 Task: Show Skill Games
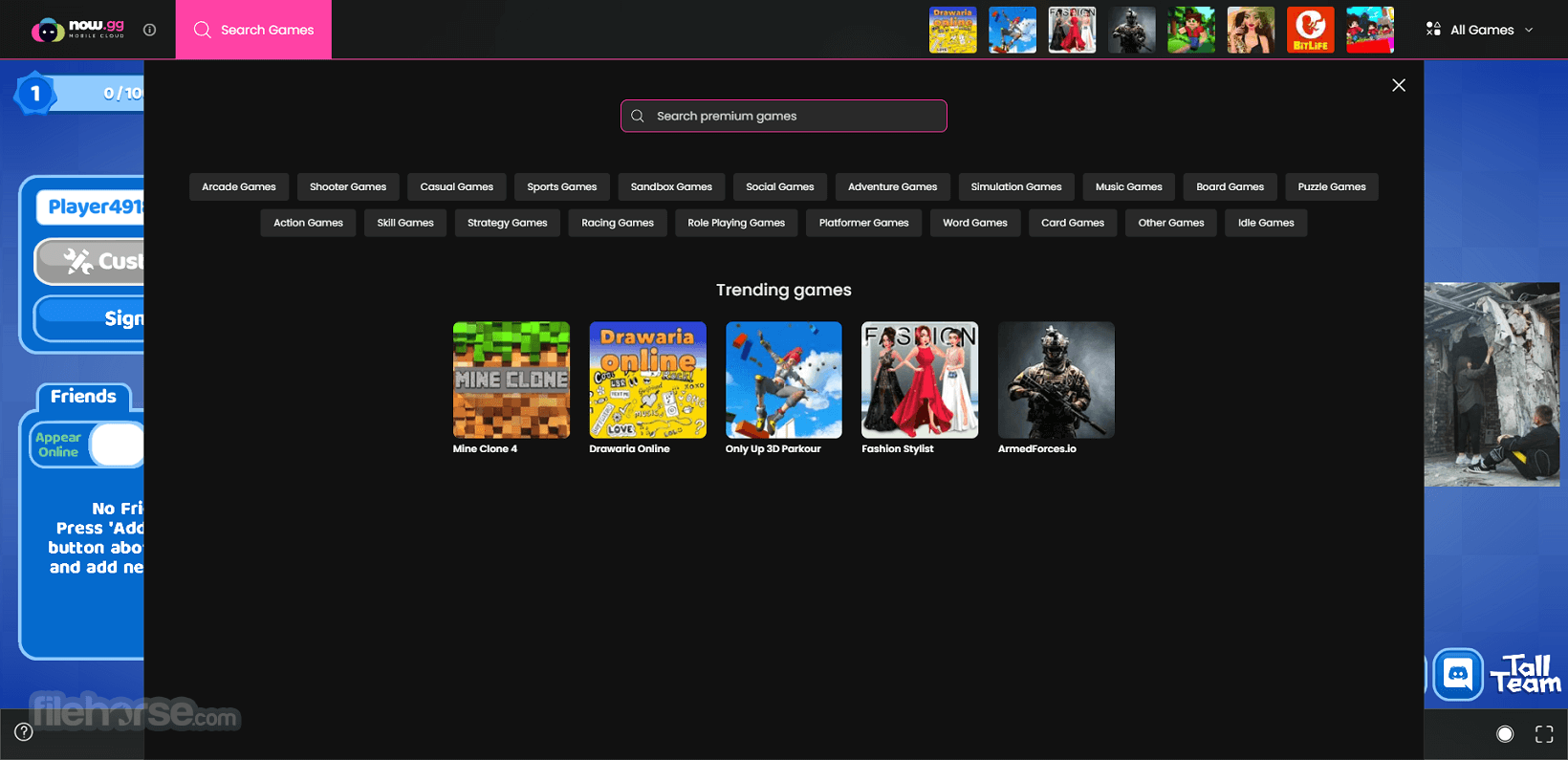click(x=405, y=223)
